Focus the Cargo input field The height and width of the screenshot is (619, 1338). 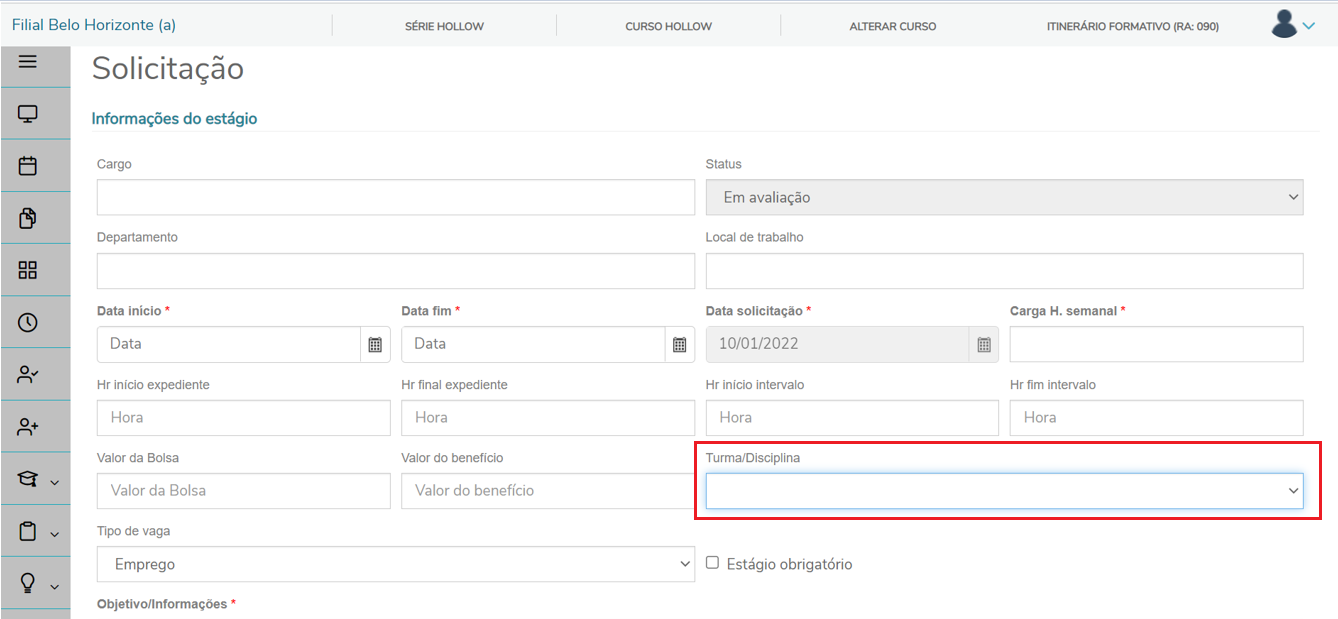396,197
